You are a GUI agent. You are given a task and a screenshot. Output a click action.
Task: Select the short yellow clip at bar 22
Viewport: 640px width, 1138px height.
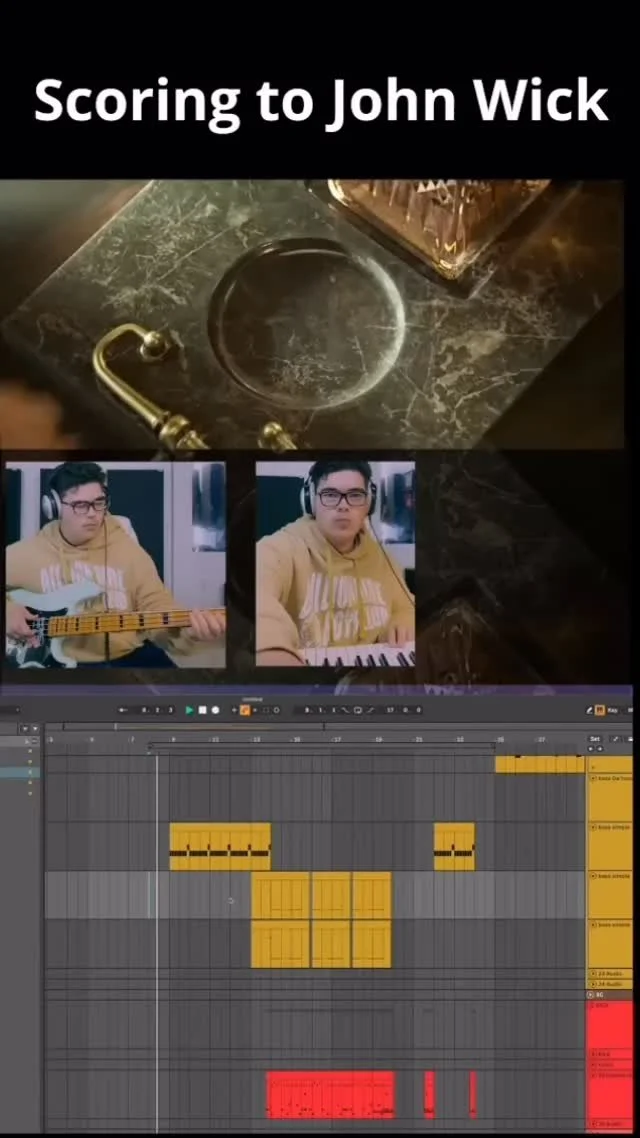[454, 846]
